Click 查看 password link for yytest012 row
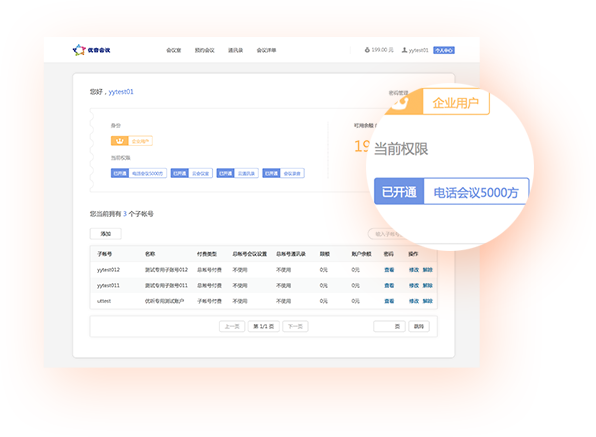Viewport: 596px width, 437px height. click(389, 270)
